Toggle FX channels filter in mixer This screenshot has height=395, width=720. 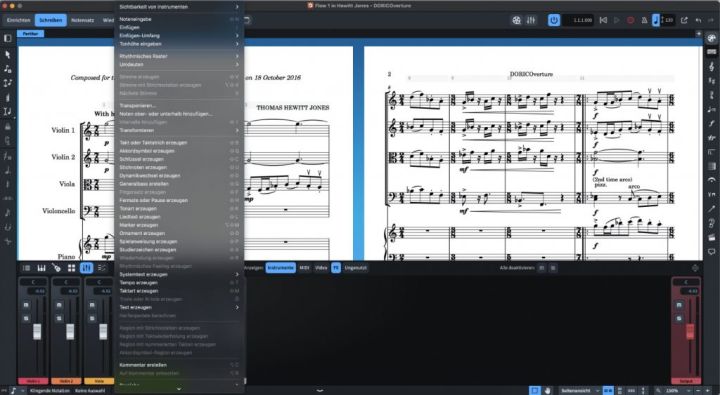[336, 267]
